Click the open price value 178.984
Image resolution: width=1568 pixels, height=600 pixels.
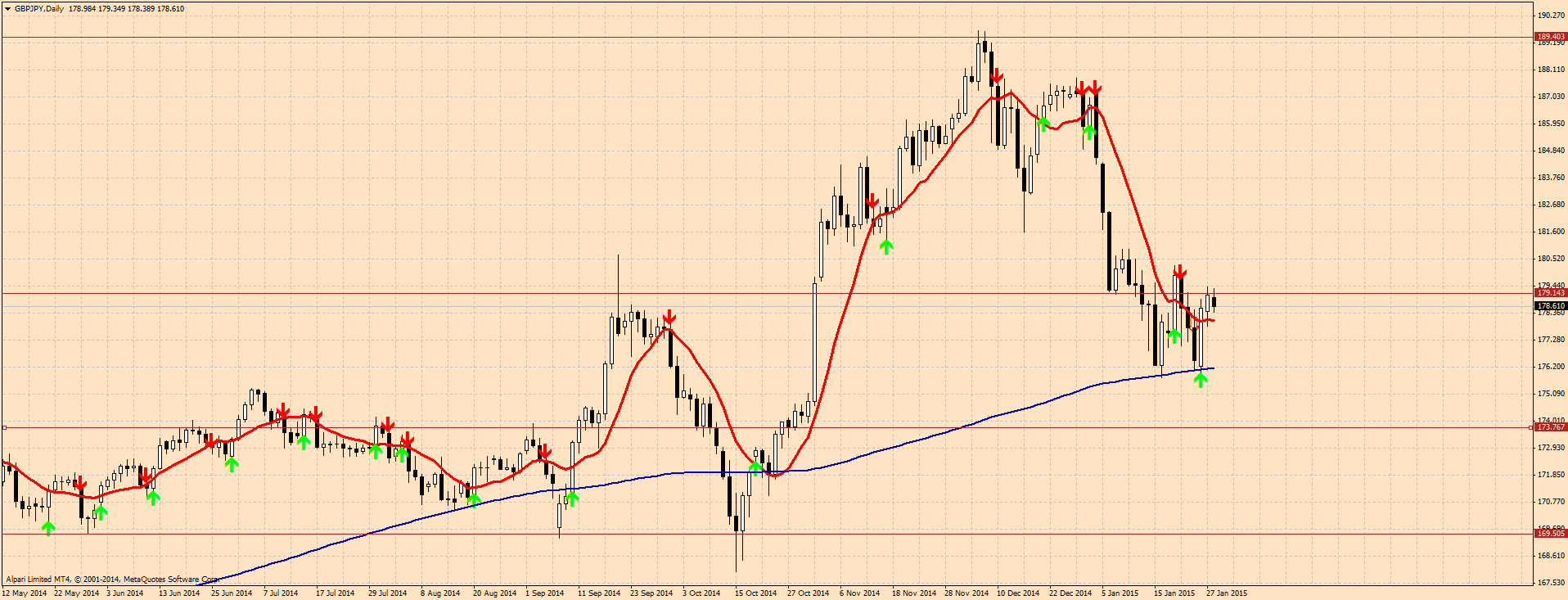point(82,9)
